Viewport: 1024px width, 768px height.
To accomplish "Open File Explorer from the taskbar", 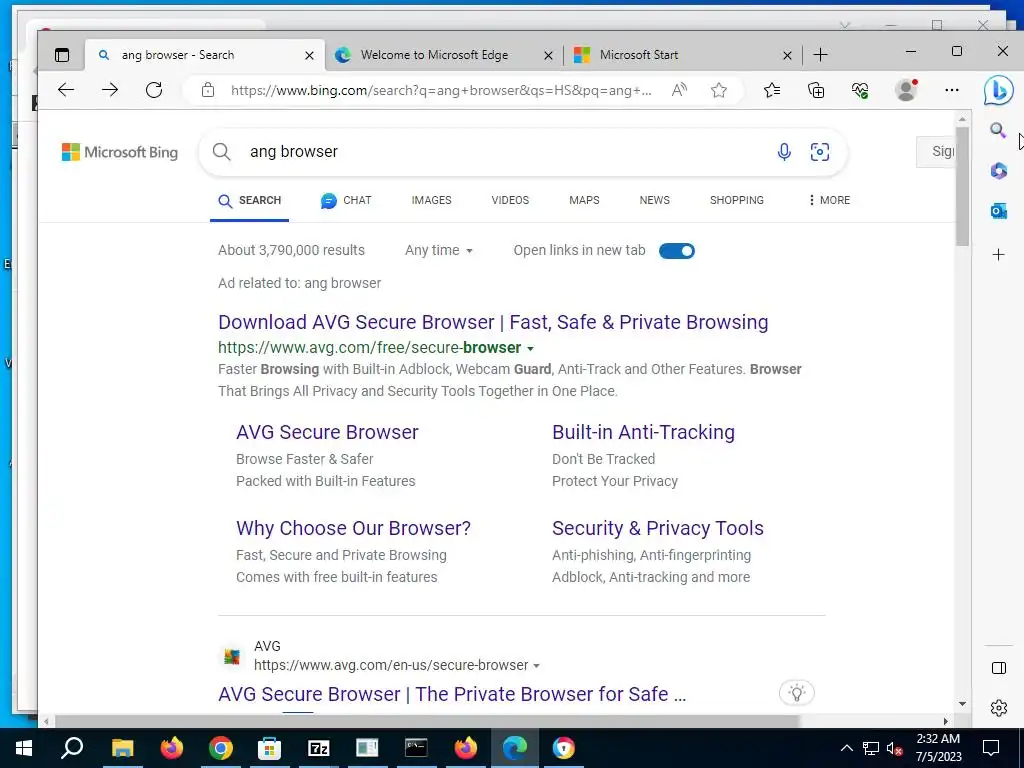I will pyautogui.click(x=122, y=748).
